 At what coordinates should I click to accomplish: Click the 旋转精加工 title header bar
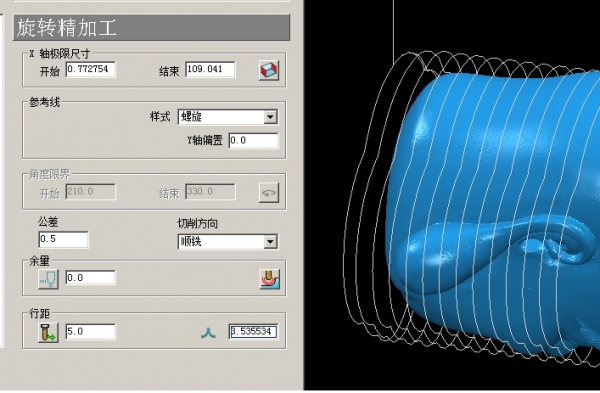pyautogui.click(x=152, y=28)
